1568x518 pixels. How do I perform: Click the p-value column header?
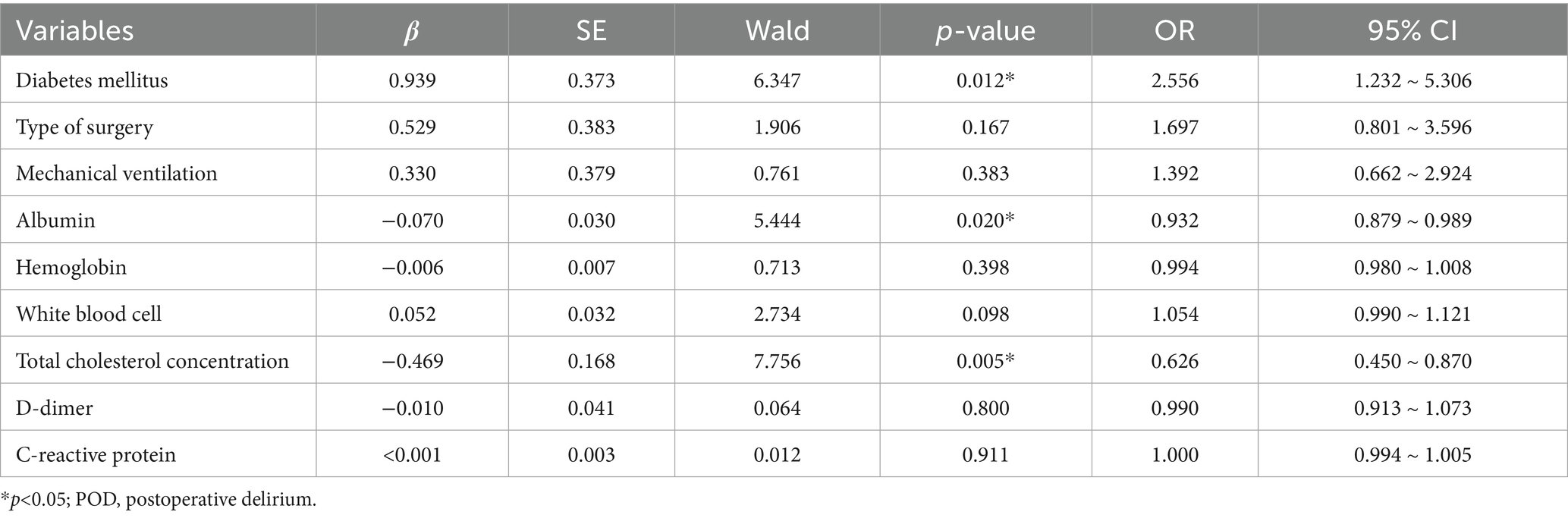985,31
